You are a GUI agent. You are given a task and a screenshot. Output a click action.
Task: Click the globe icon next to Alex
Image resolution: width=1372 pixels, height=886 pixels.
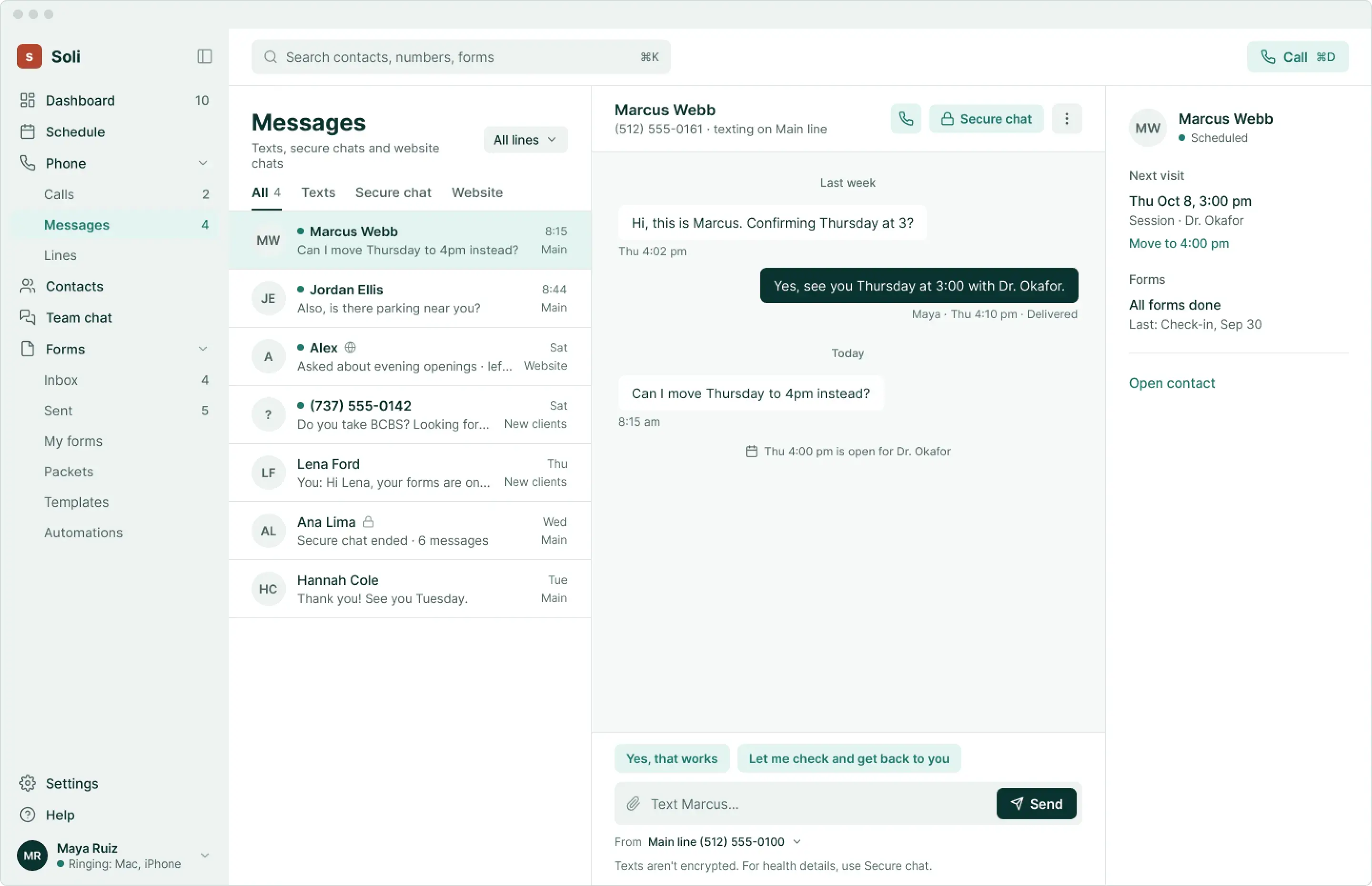[350, 348]
